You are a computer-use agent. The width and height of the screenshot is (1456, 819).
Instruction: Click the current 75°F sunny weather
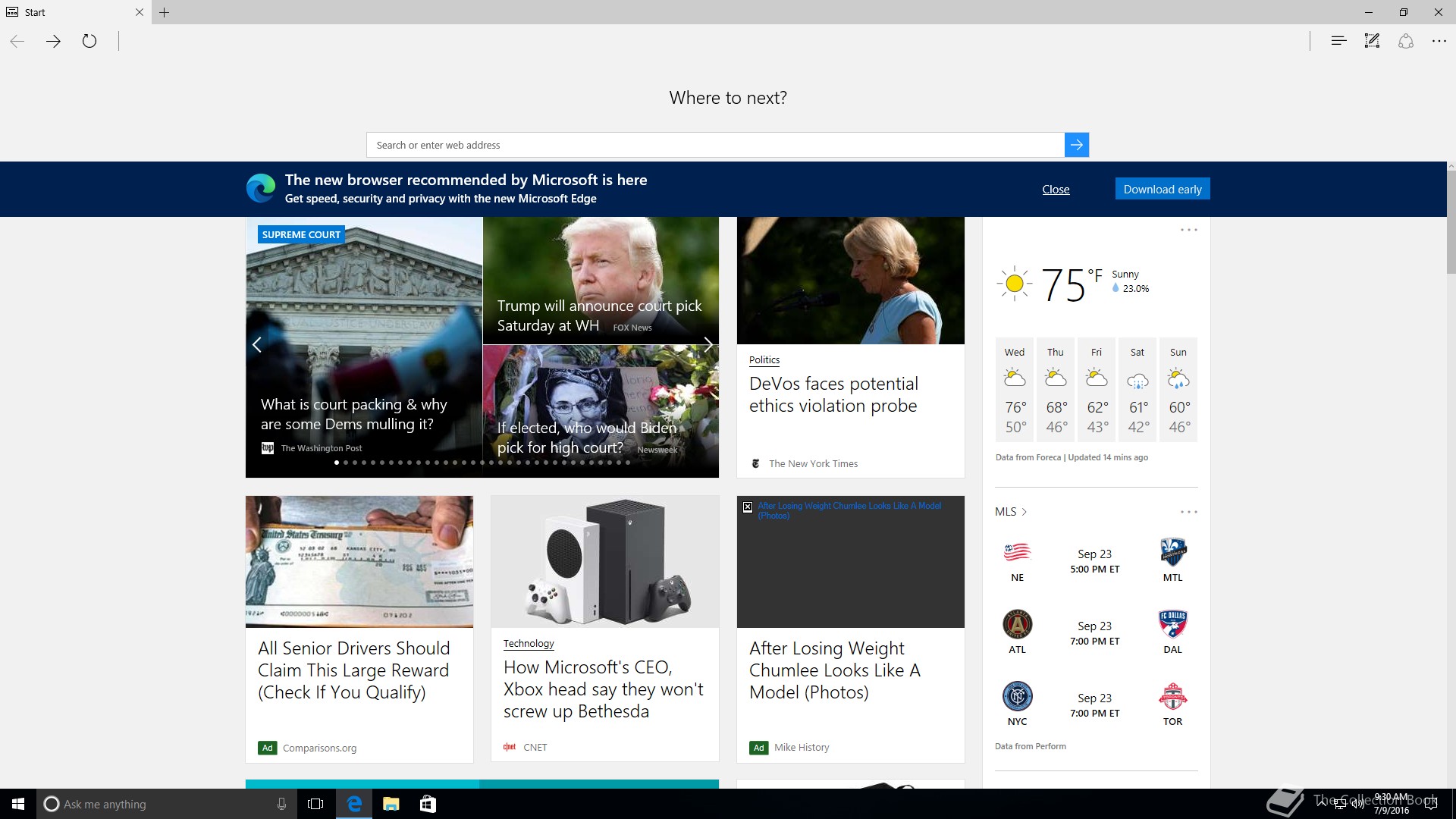[1072, 284]
